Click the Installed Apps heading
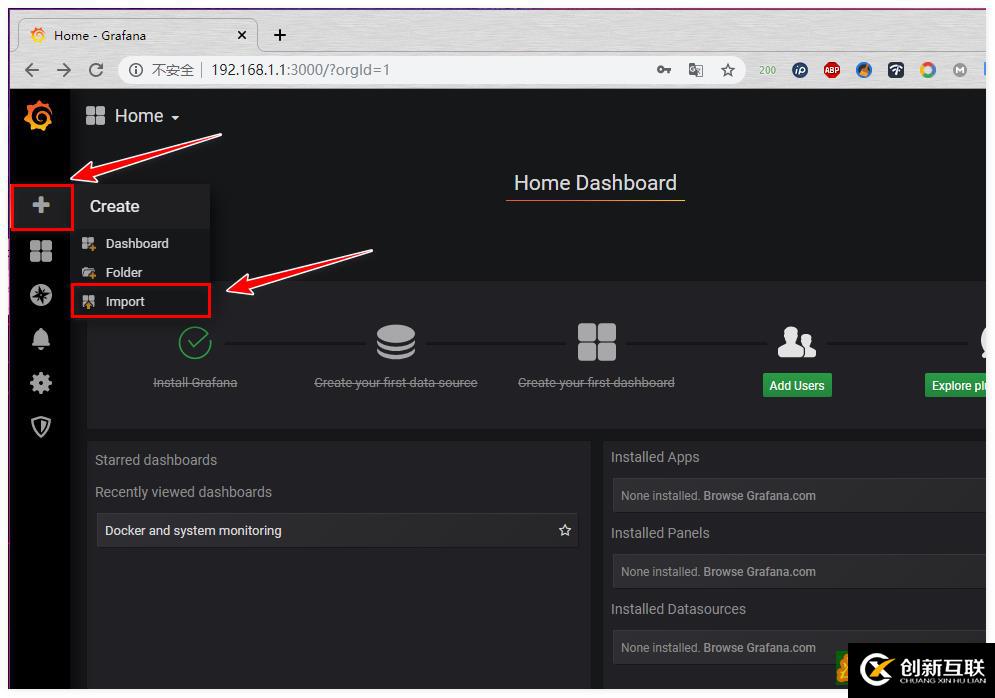Screen dimensions: 995x698 pos(655,457)
